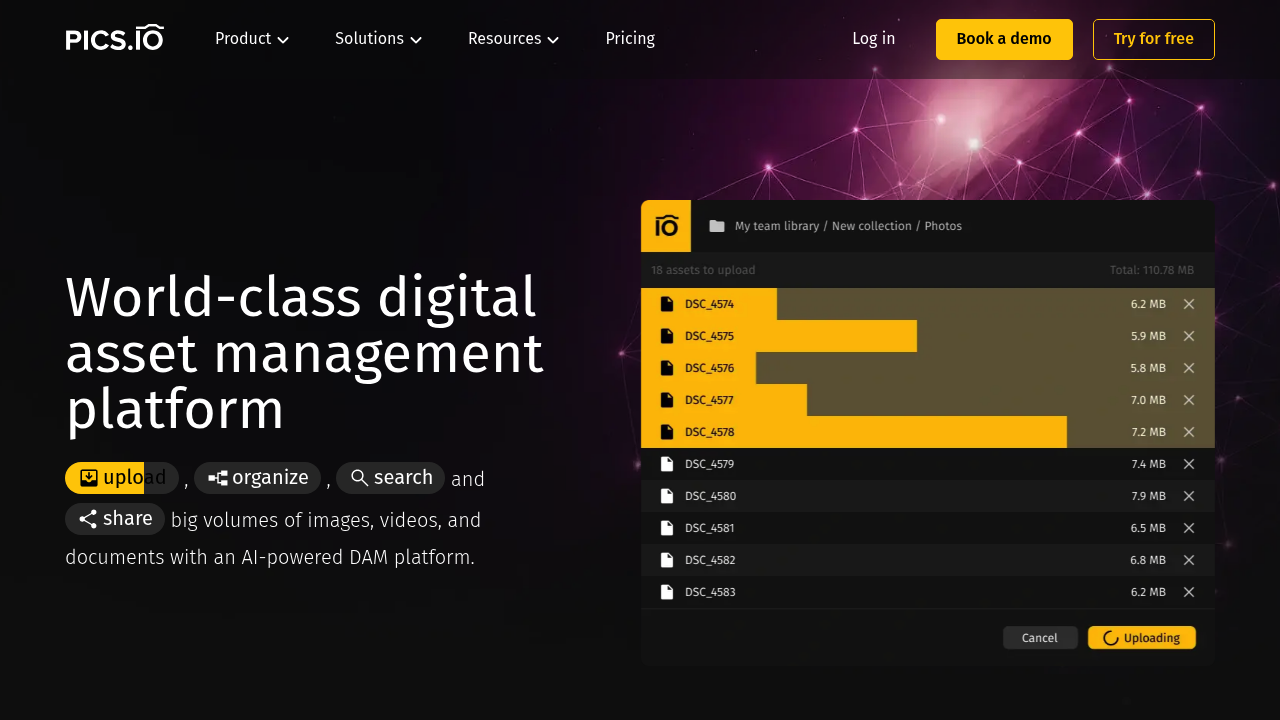Viewport: 1280px width, 720px height.
Task: Remove DSC_4578 using its X control
Action: [x=1189, y=432]
